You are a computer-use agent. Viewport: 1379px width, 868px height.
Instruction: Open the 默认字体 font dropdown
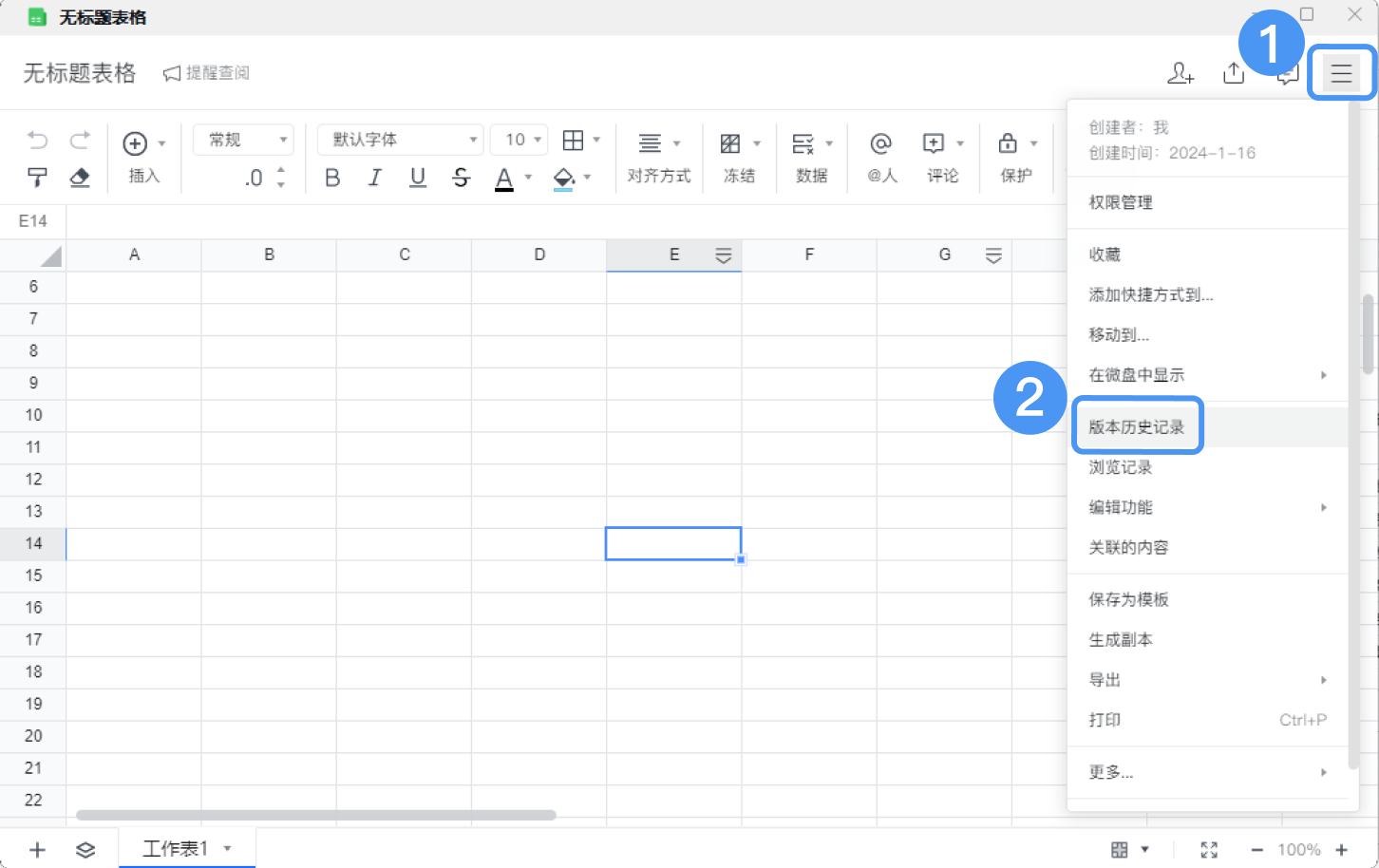pyautogui.click(x=401, y=140)
